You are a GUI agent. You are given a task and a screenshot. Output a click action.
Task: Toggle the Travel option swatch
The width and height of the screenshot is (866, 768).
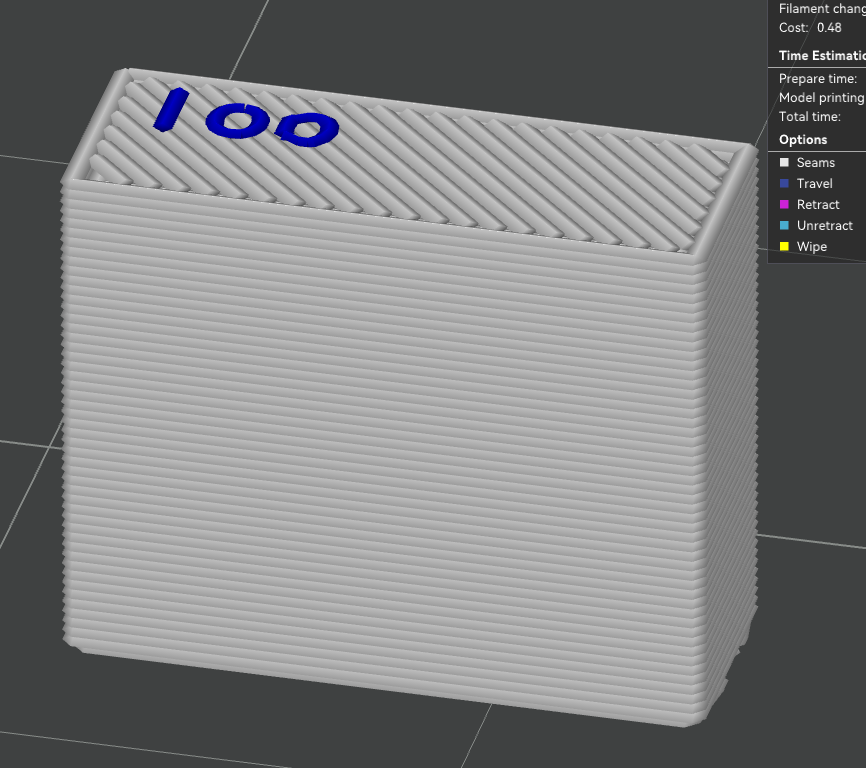[784, 183]
